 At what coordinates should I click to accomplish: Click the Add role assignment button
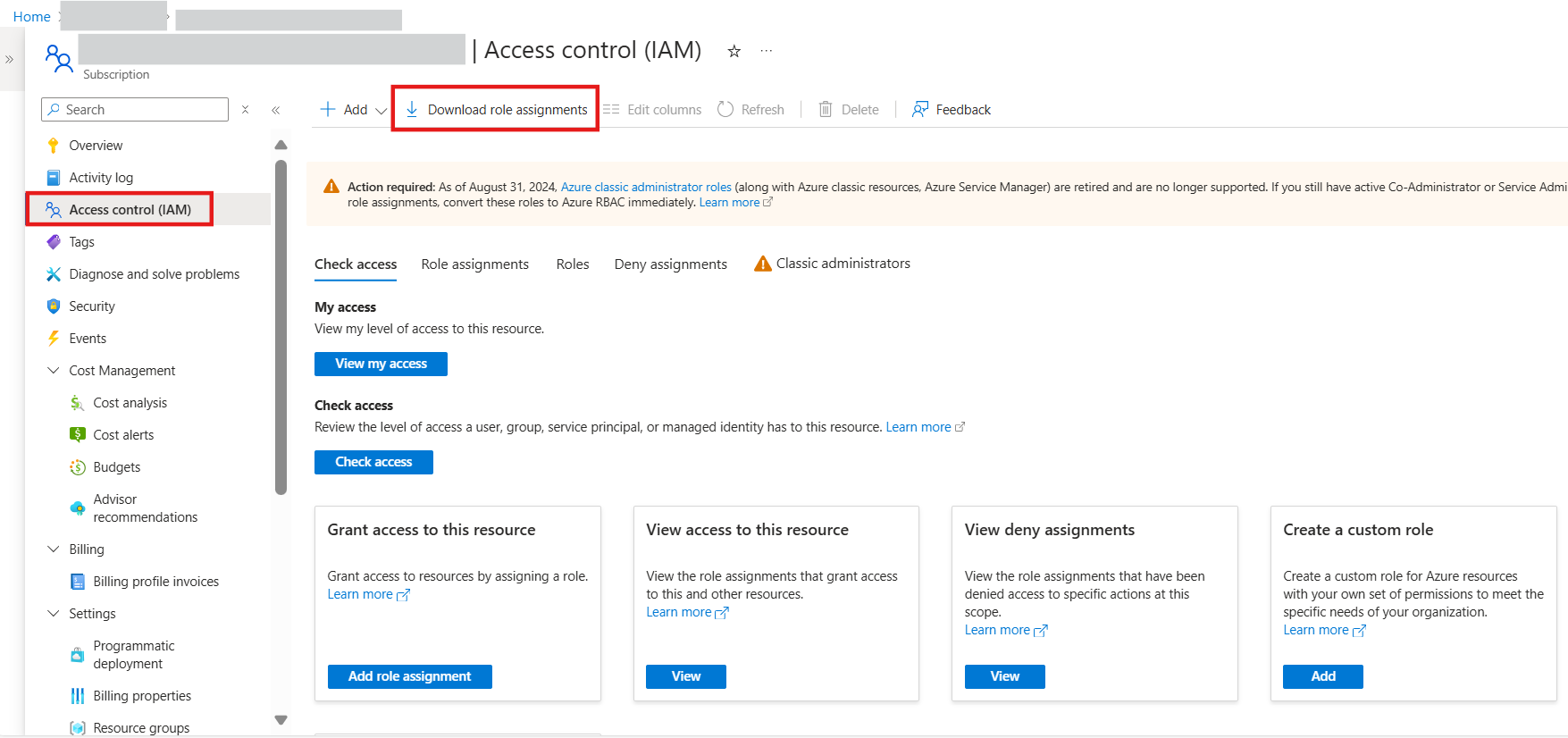(409, 676)
